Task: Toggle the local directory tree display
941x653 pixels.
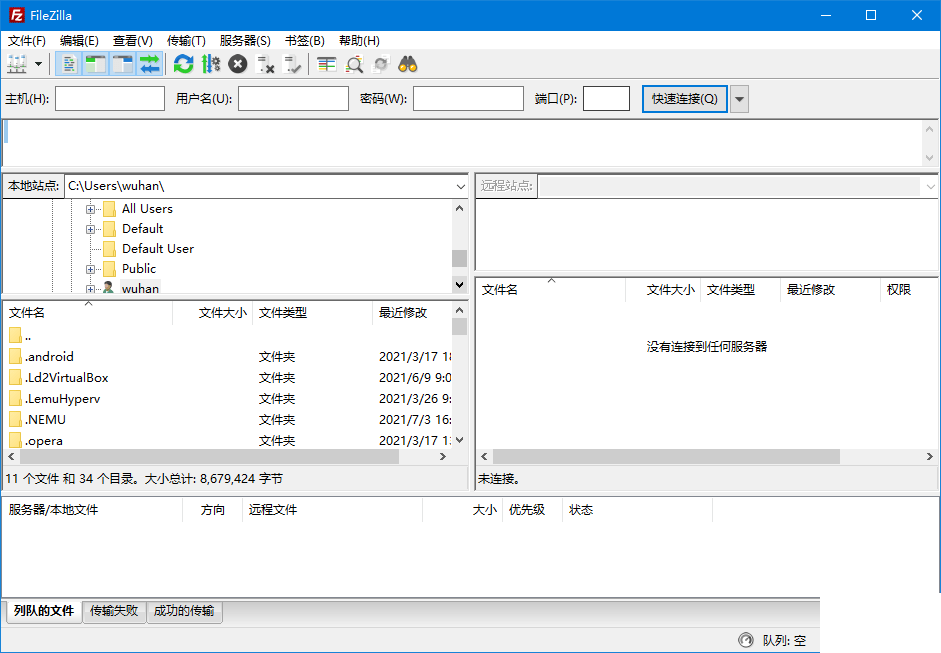Action: point(95,63)
